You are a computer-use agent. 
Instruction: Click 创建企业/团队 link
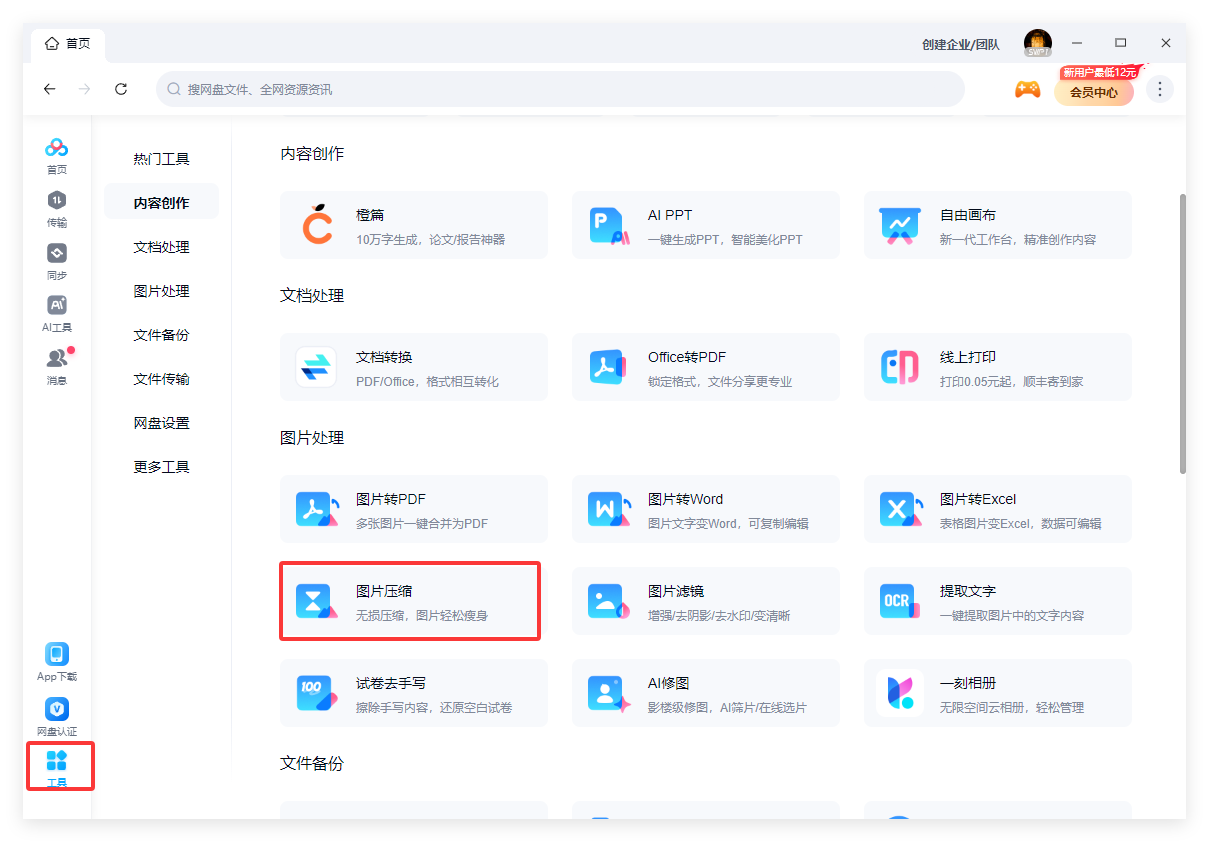coord(960,44)
